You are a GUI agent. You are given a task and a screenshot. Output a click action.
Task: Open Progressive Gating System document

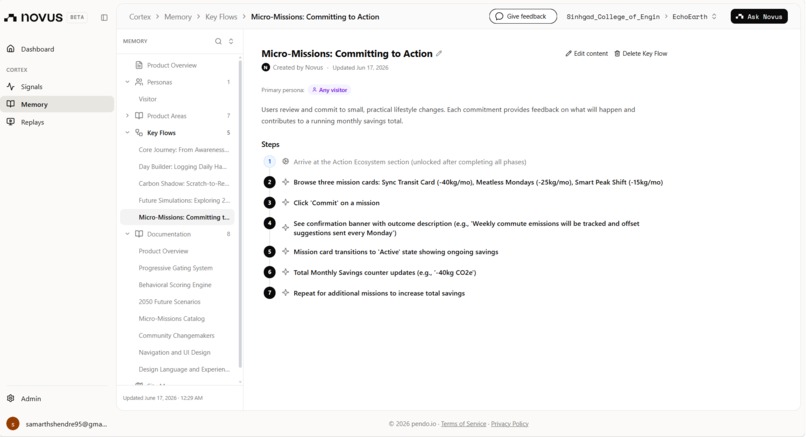pyautogui.click(x=175, y=268)
